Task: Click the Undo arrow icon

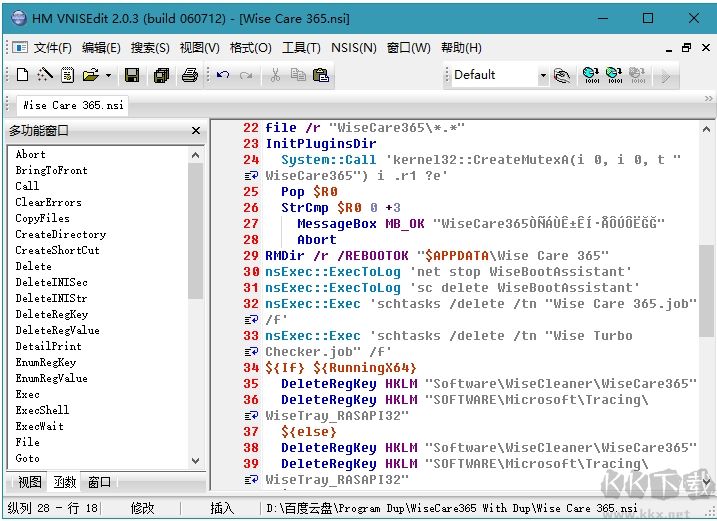Action: (x=223, y=75)
